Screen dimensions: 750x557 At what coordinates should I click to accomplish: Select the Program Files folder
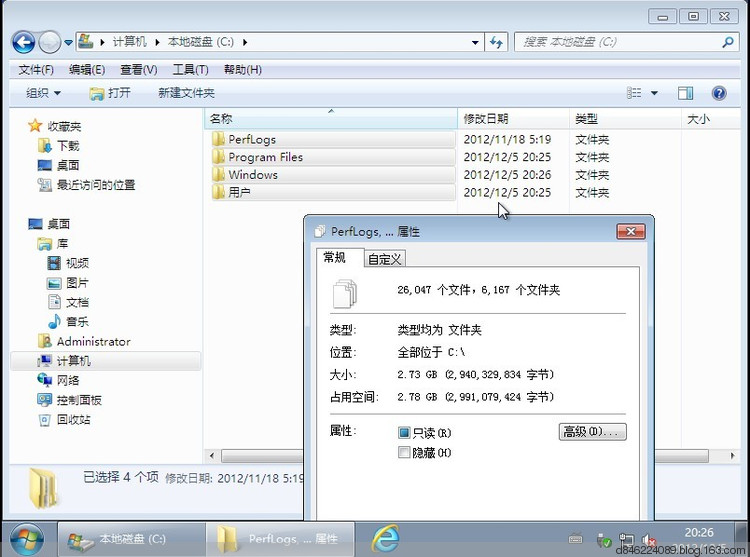[x=333, y=157]
